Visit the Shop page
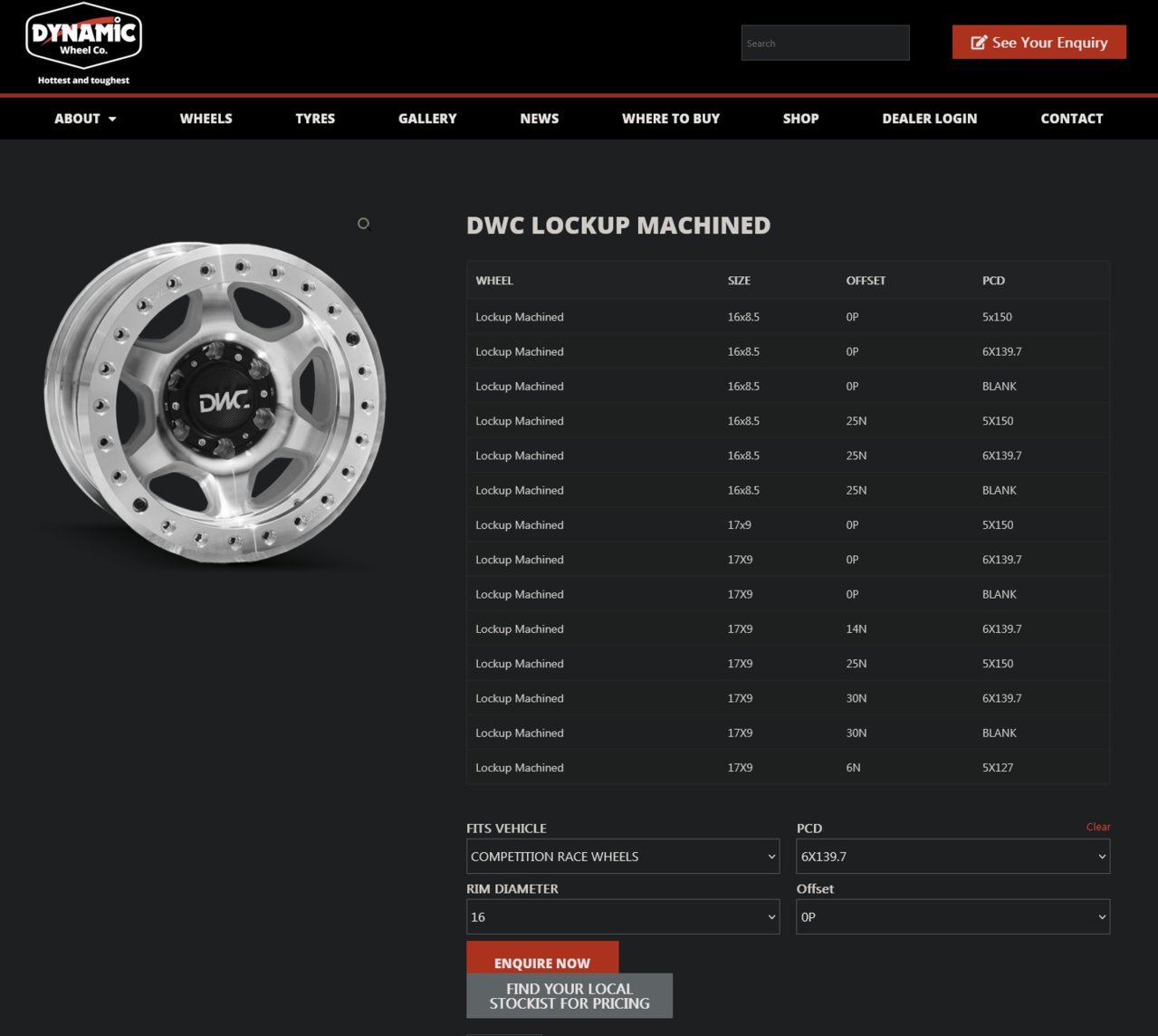The height and width of the screenshot is (1036, 1158). pos(801,119)
